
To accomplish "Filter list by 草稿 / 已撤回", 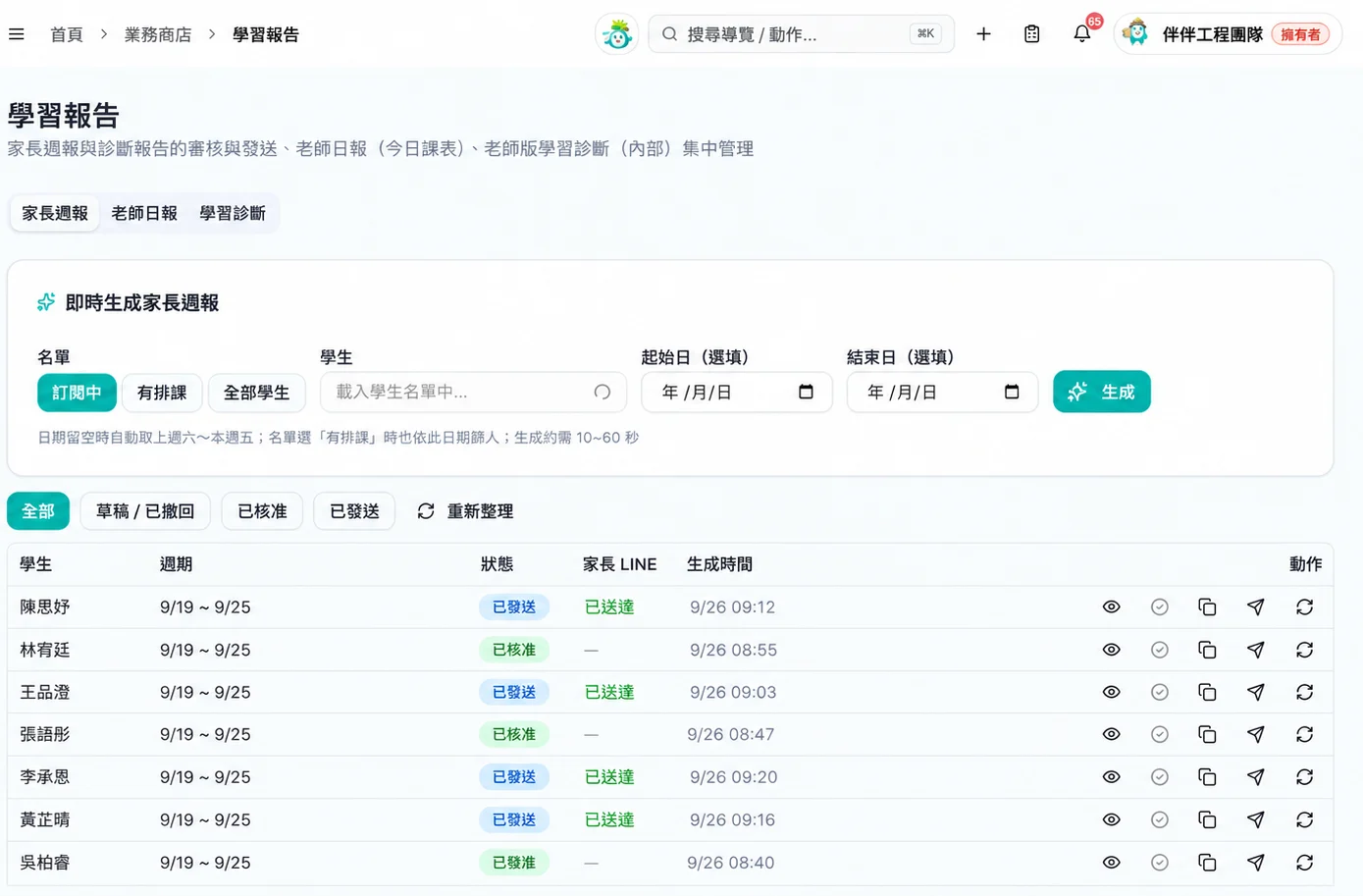I will (145, 511).
